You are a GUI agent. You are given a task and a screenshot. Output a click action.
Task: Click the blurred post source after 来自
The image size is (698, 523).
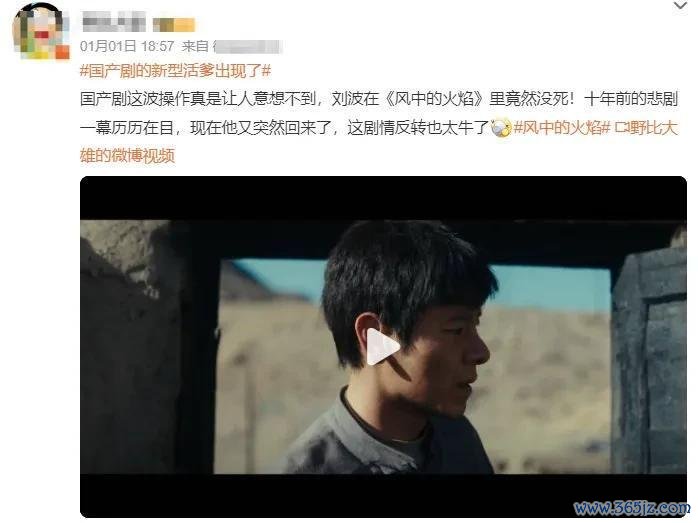click(x=247, y=47)
